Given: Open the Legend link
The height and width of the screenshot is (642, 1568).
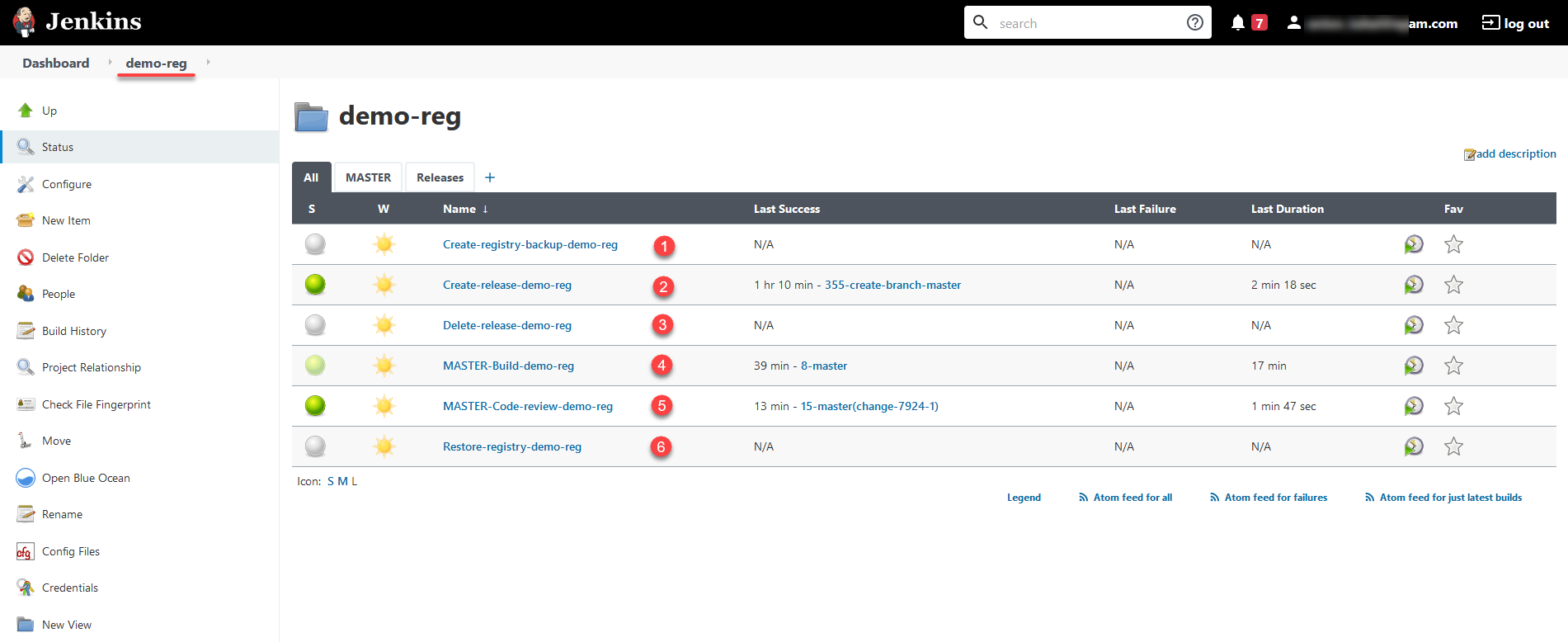Looking at the screenshot, I should tap(1024, 498).
